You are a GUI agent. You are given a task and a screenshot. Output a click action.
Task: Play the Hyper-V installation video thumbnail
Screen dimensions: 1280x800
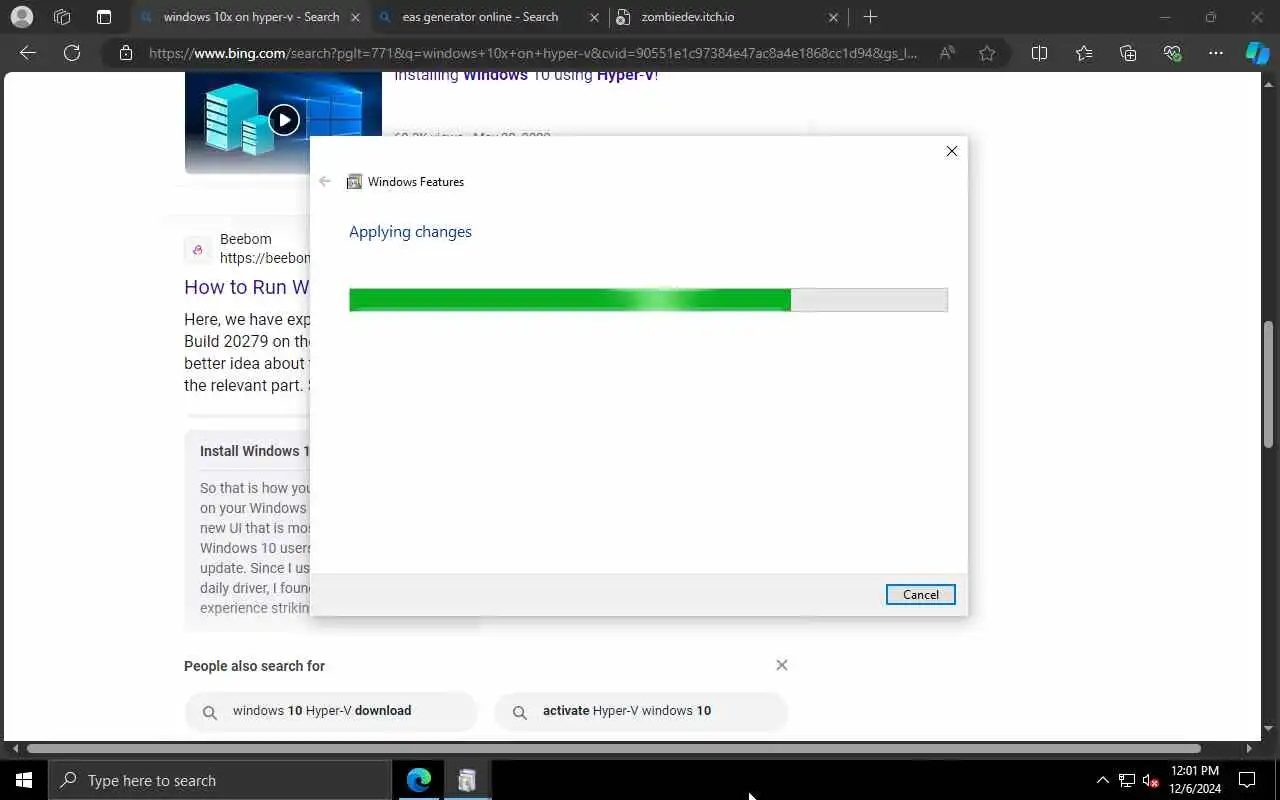pos(283,121)
